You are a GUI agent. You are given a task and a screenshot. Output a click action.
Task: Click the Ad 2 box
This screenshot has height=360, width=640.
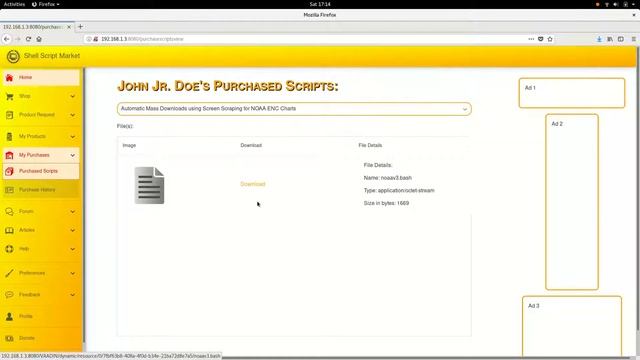pyautogui.click(x=572, y=202)
